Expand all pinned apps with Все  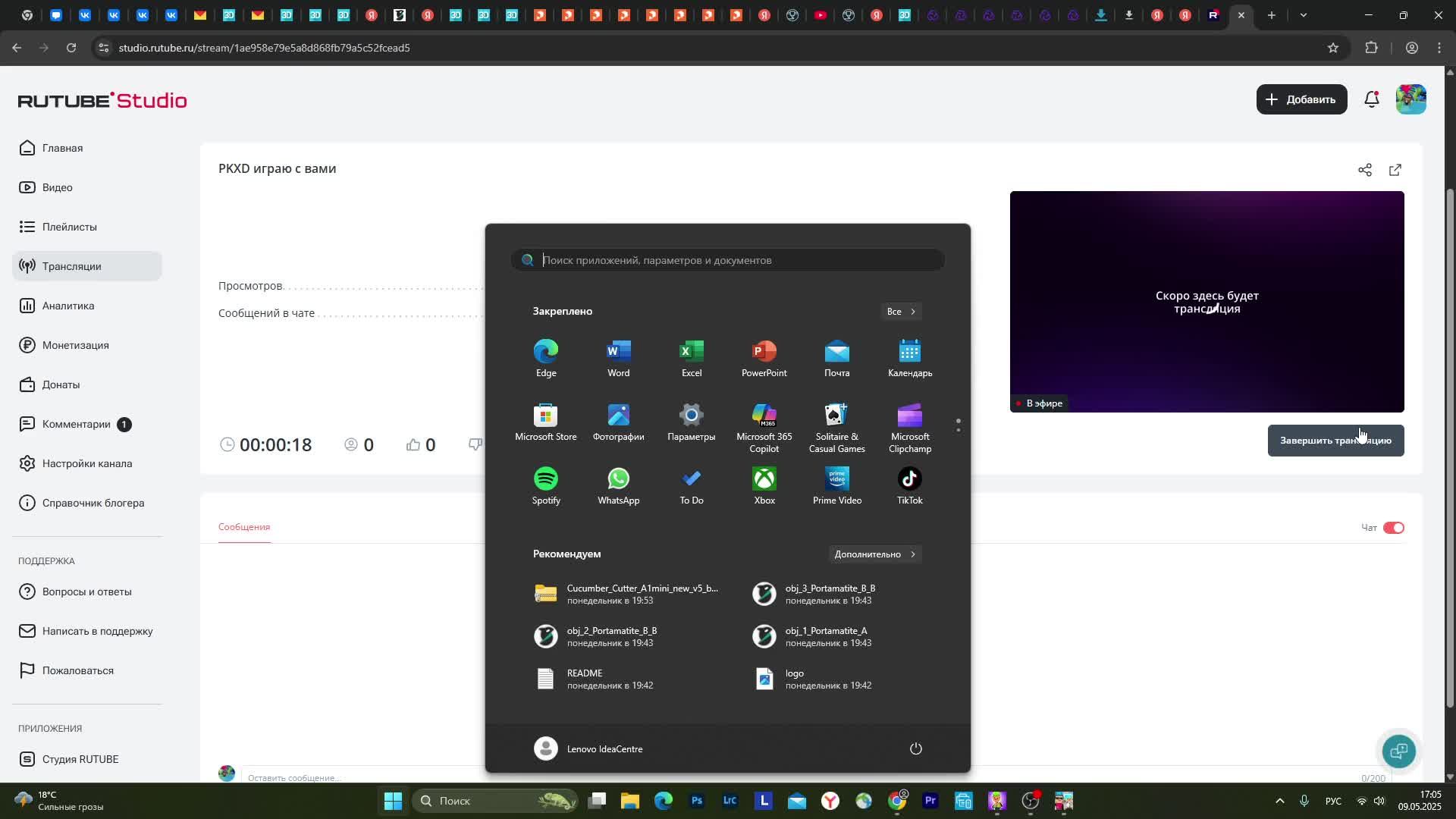(x=901, y=312)
